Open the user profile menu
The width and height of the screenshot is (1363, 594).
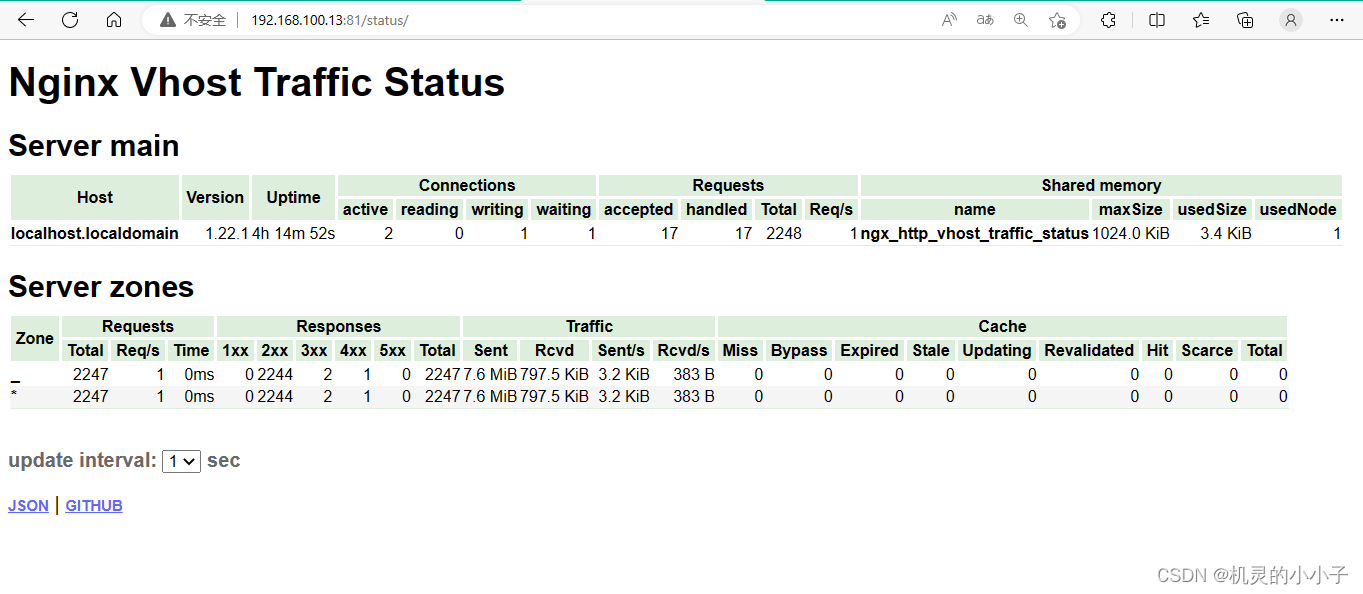tap(1291, 20)
